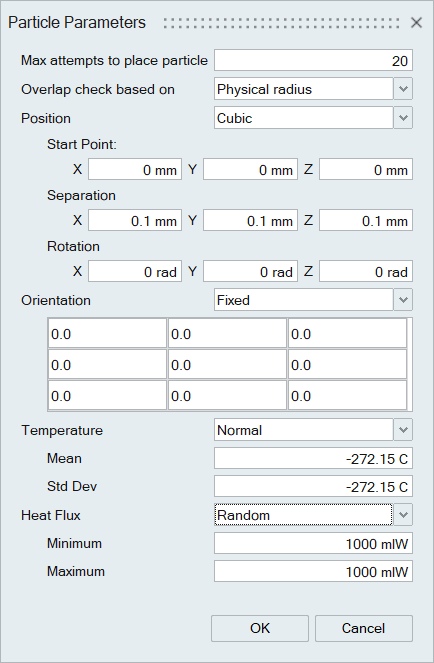This screenshot has width=434, height=663.
Task: Edit Start Point Y field
Action: pyautogui.click(x=250, y=170)
